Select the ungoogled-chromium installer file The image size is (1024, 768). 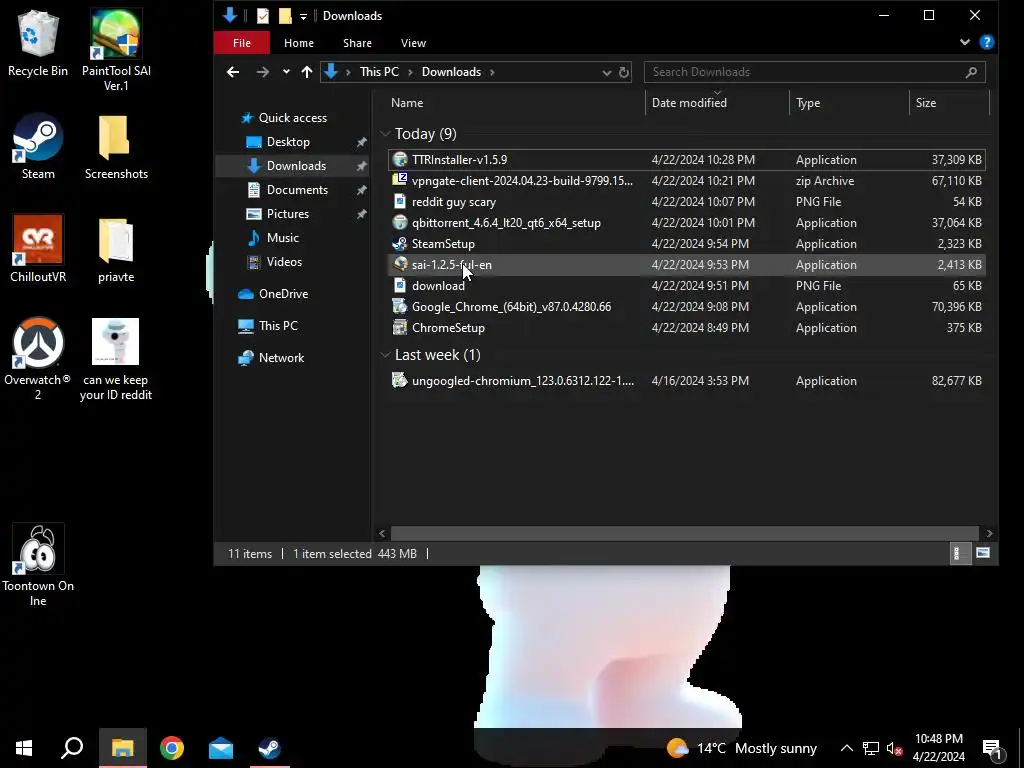(686, 381)
